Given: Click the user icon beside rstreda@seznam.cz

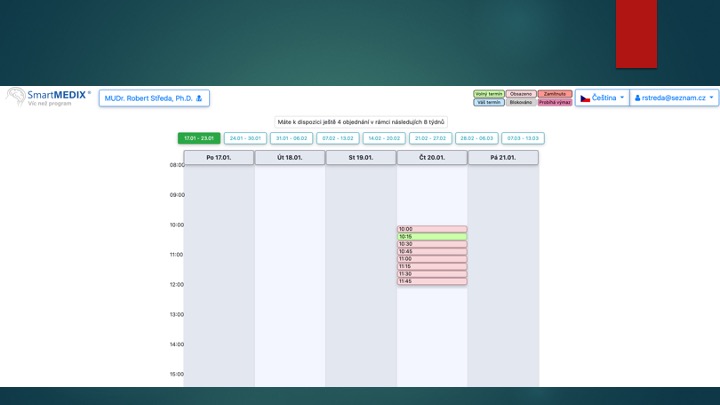Looking at the screenshot, I should pyautogui.click(x=638, y=98).
